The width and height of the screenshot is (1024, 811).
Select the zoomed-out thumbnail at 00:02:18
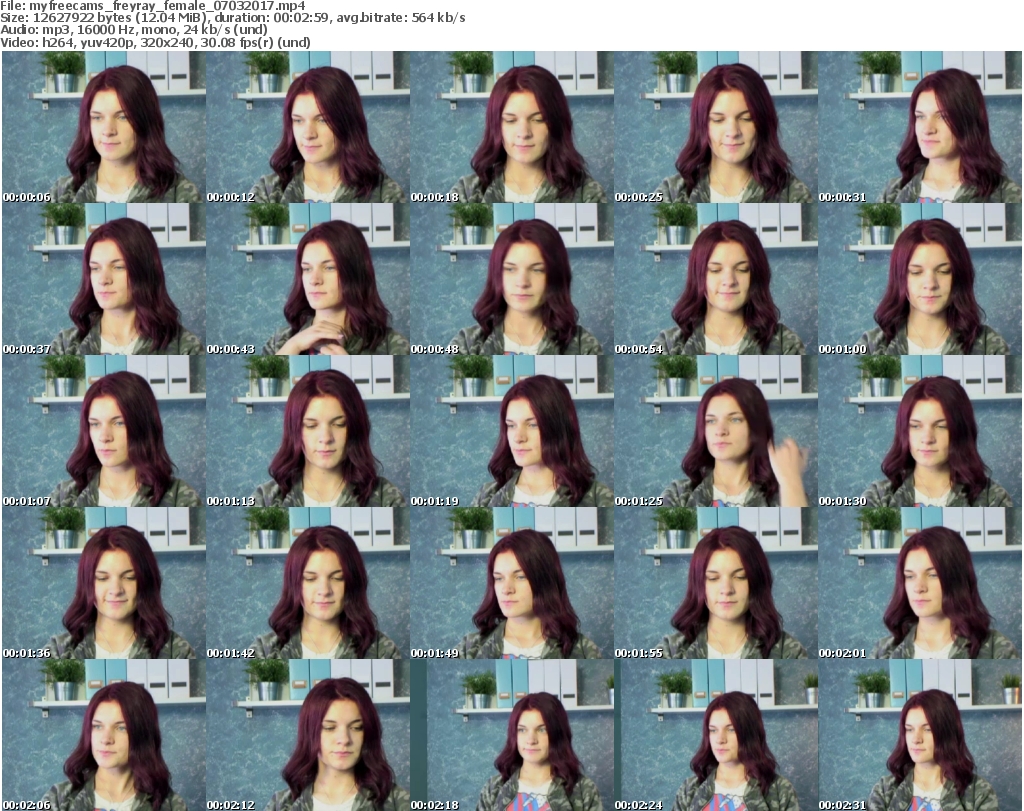click(x=512, y=735)
